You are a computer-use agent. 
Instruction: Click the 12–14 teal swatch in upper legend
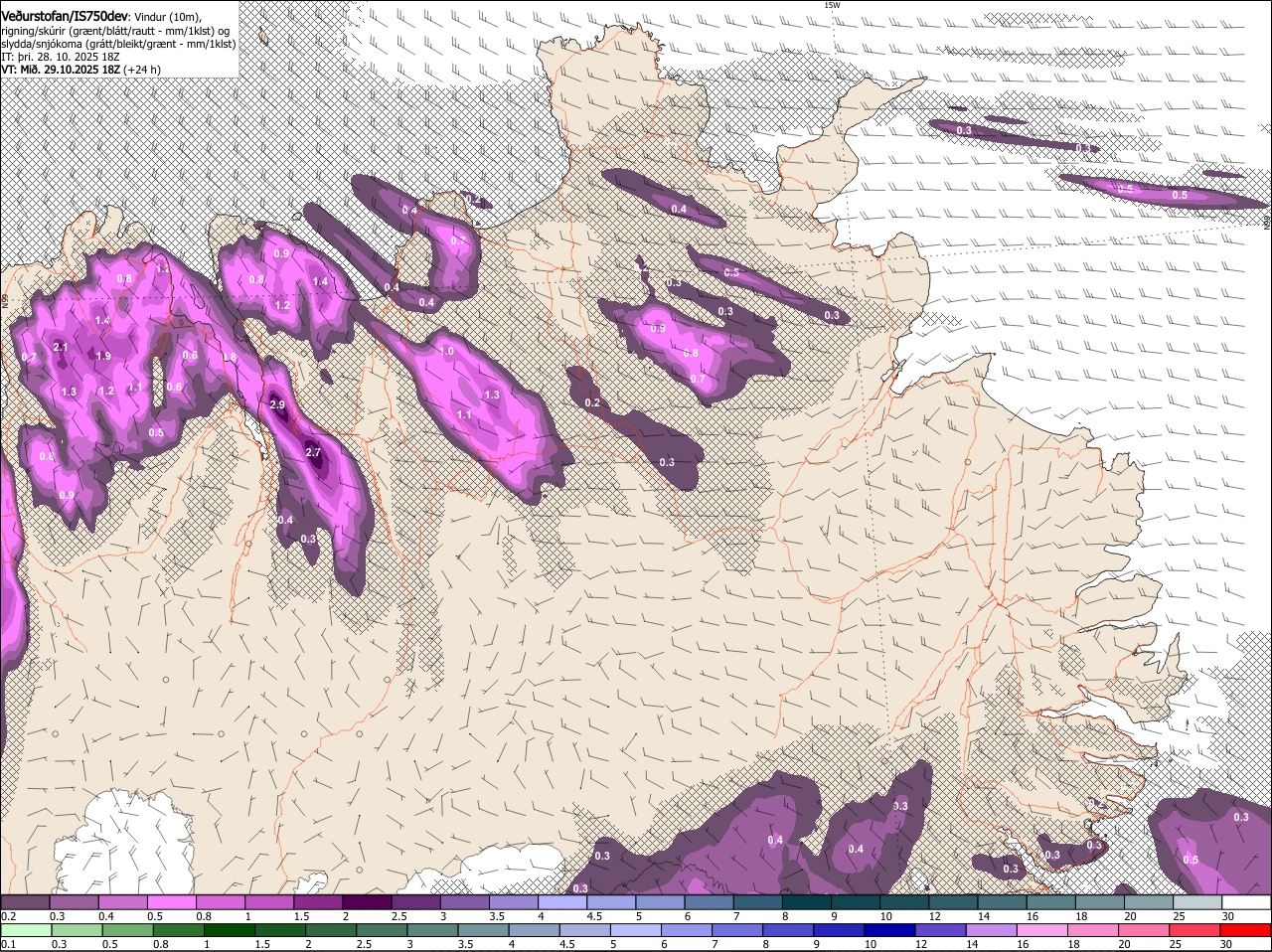pyautogui.click(x=953, y=902)
